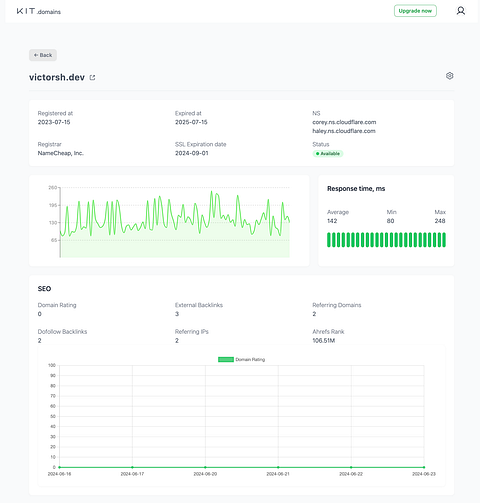Viewport: 480px width, 503px height.
Task: Click haley.ns.cloudflare.com nameserver text
Action: [x=344, y=131]
